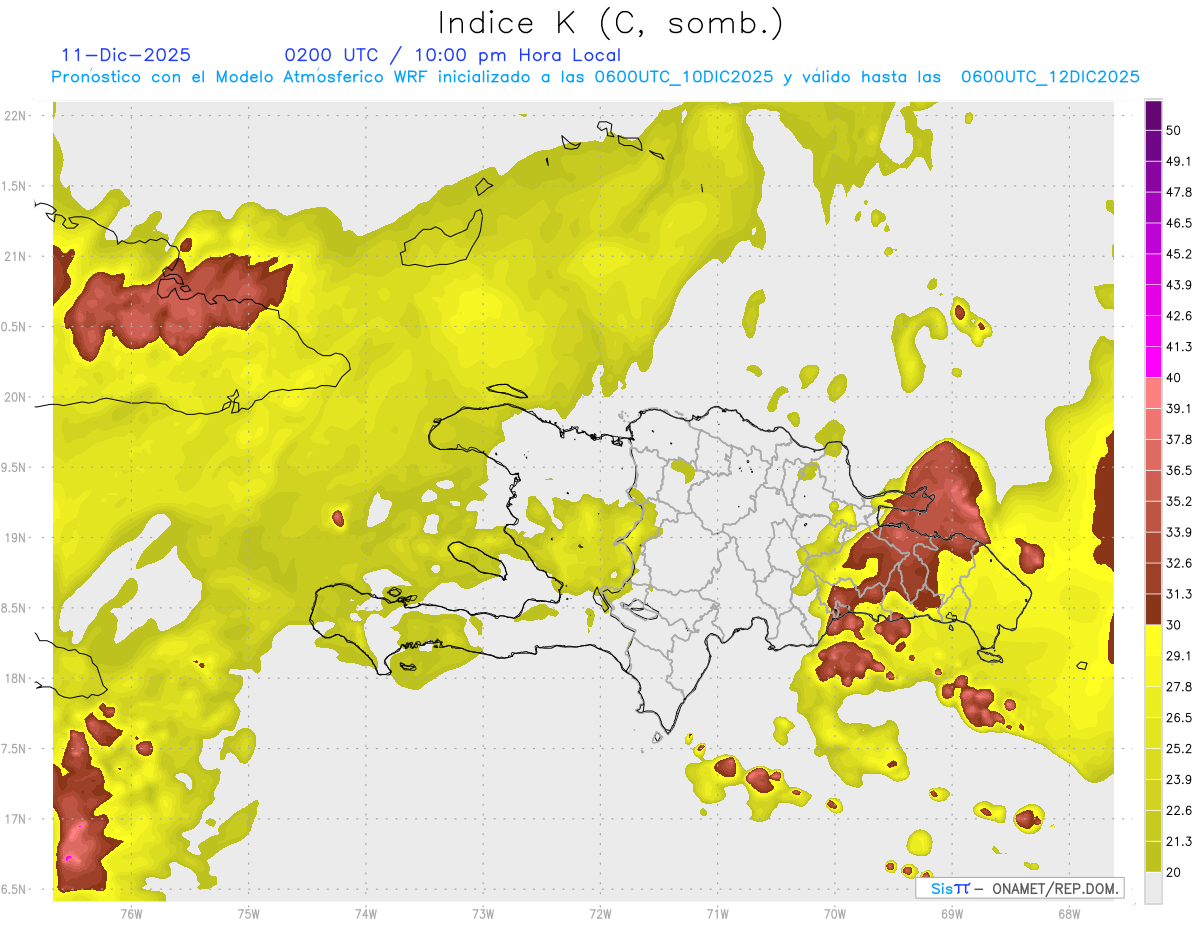The height and width of the screenshot is (927, 1200).
Task: Click the latitude axis label '20N'
Action: pyautogui.click(x=17, y=397)
